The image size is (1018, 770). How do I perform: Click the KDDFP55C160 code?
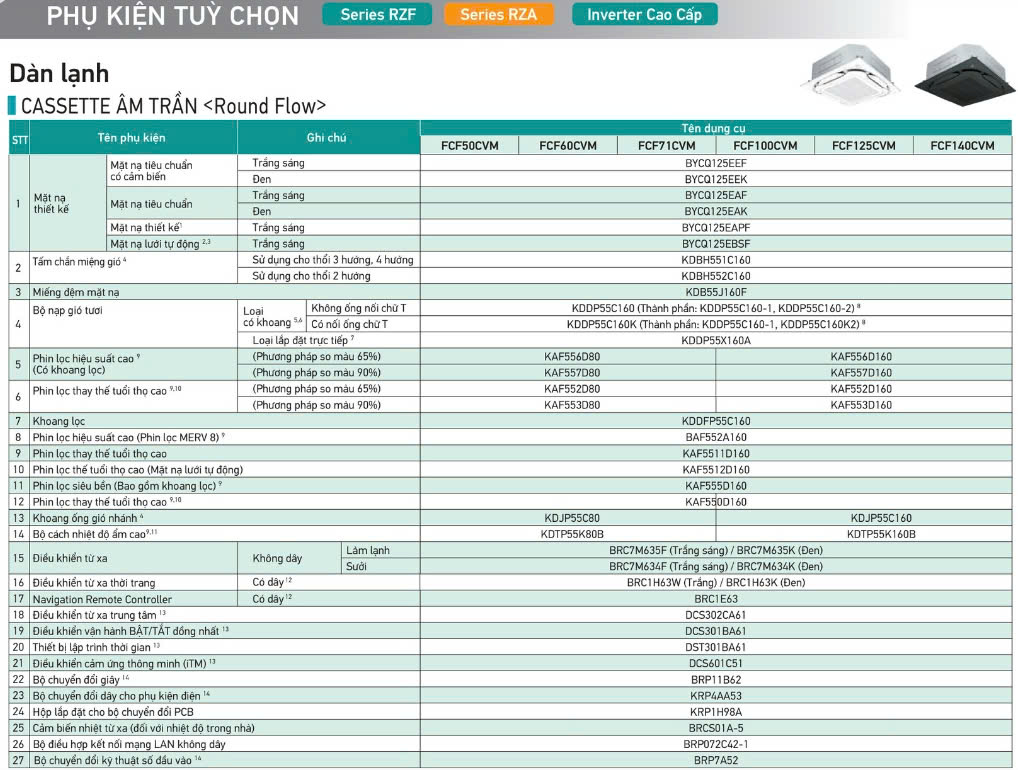(716, 421)
